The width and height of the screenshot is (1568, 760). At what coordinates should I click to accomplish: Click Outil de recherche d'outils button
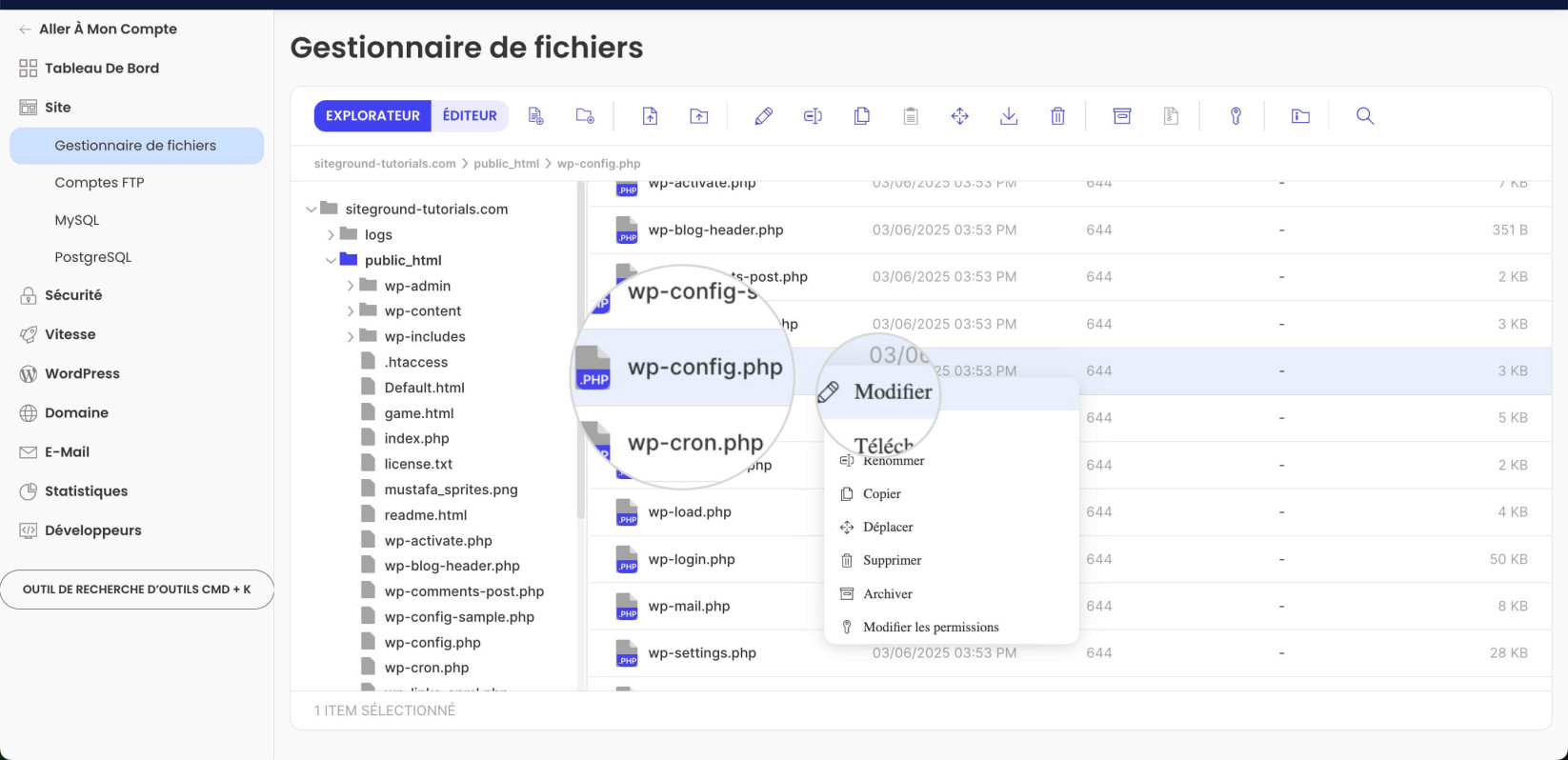pyautogui.click(x=137, y=590)
